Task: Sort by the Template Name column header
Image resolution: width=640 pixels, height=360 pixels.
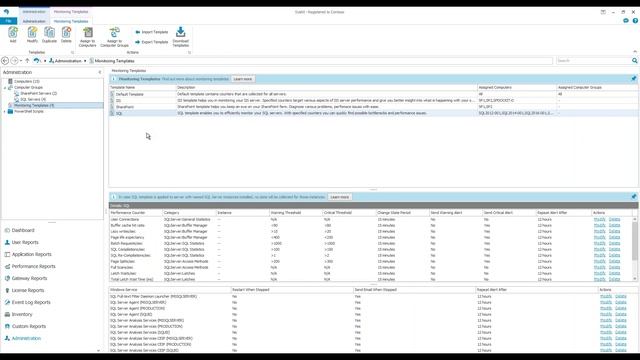Action: tap(143, 87)
